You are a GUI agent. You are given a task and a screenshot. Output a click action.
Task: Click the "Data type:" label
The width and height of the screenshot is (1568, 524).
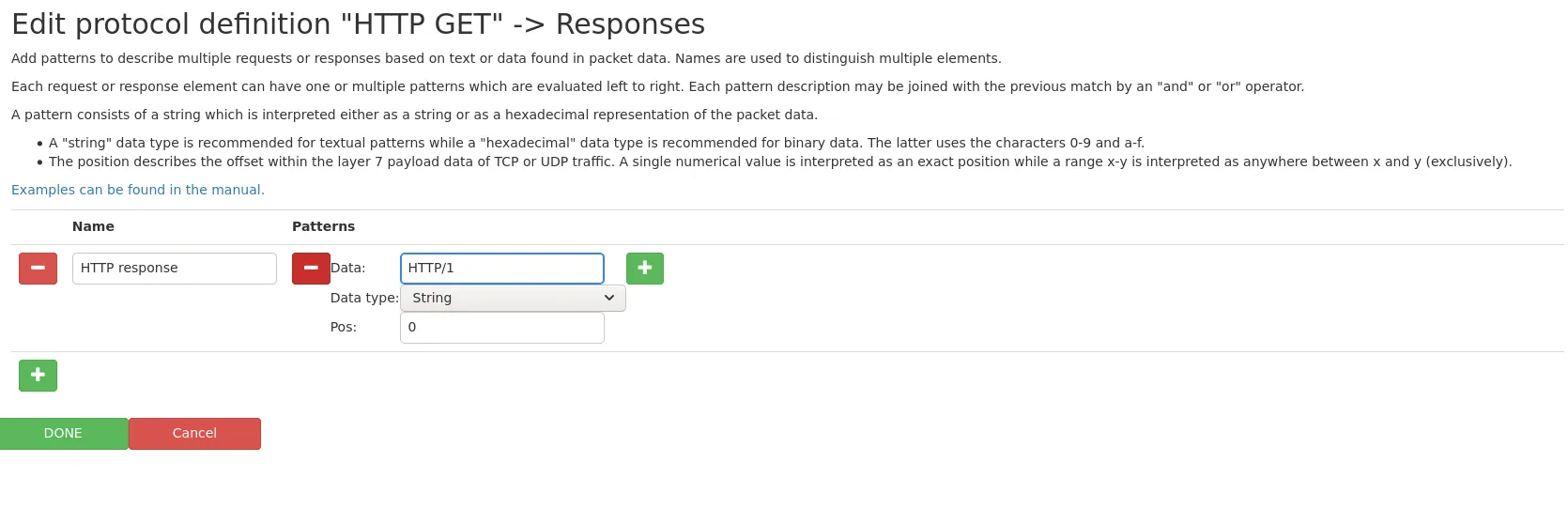tap(364, 299)
